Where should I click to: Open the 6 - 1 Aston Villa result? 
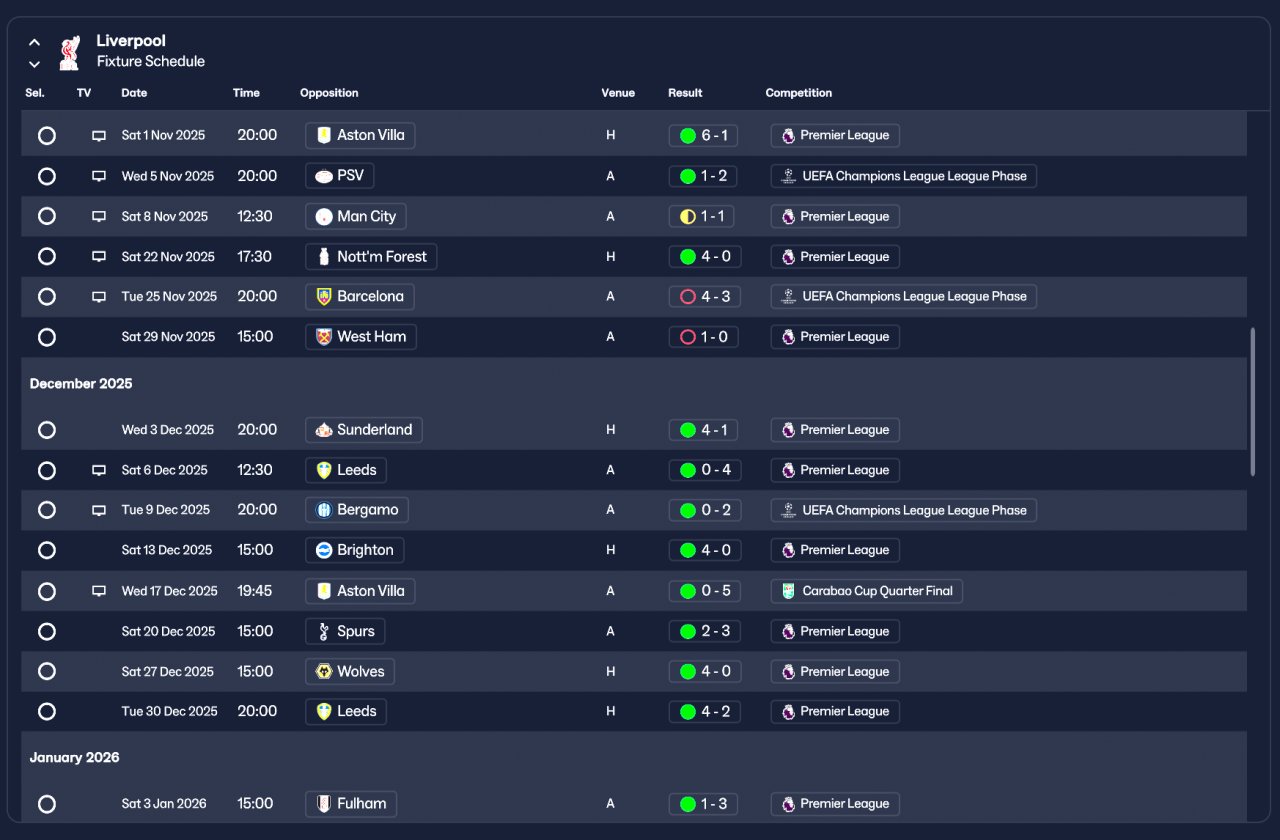pos(704,135)
